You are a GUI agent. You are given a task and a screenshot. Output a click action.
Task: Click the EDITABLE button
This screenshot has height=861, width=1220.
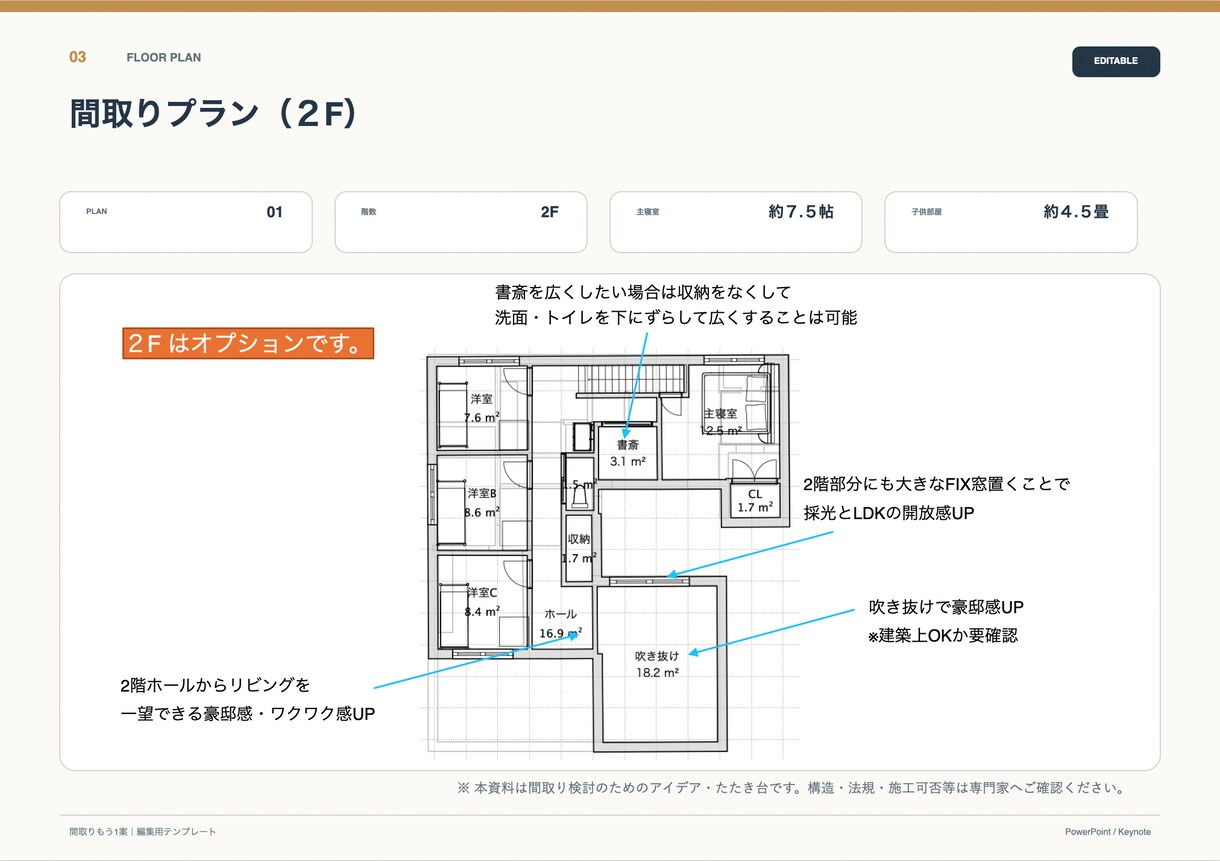1116,61
